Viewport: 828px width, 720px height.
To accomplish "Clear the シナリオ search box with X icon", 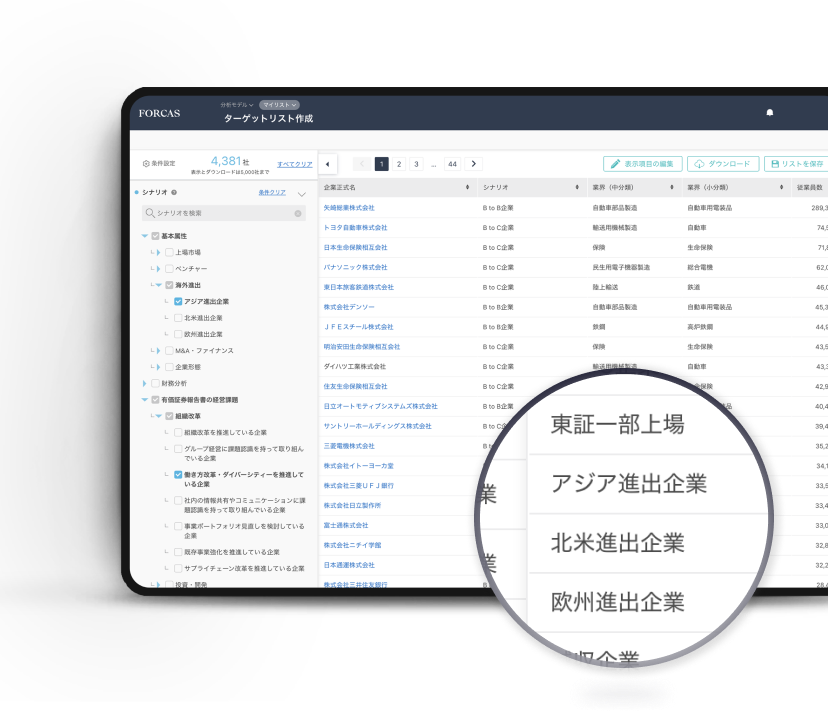I will point(298,213).
